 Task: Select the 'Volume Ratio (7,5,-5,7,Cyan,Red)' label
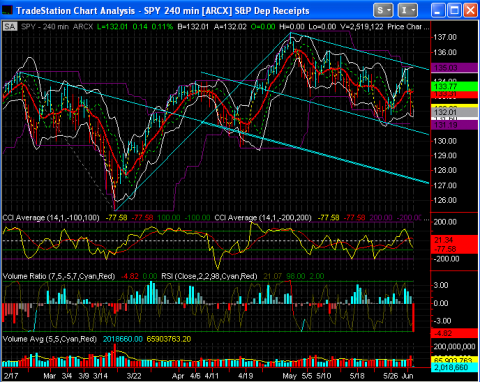(x=59, y=277)
